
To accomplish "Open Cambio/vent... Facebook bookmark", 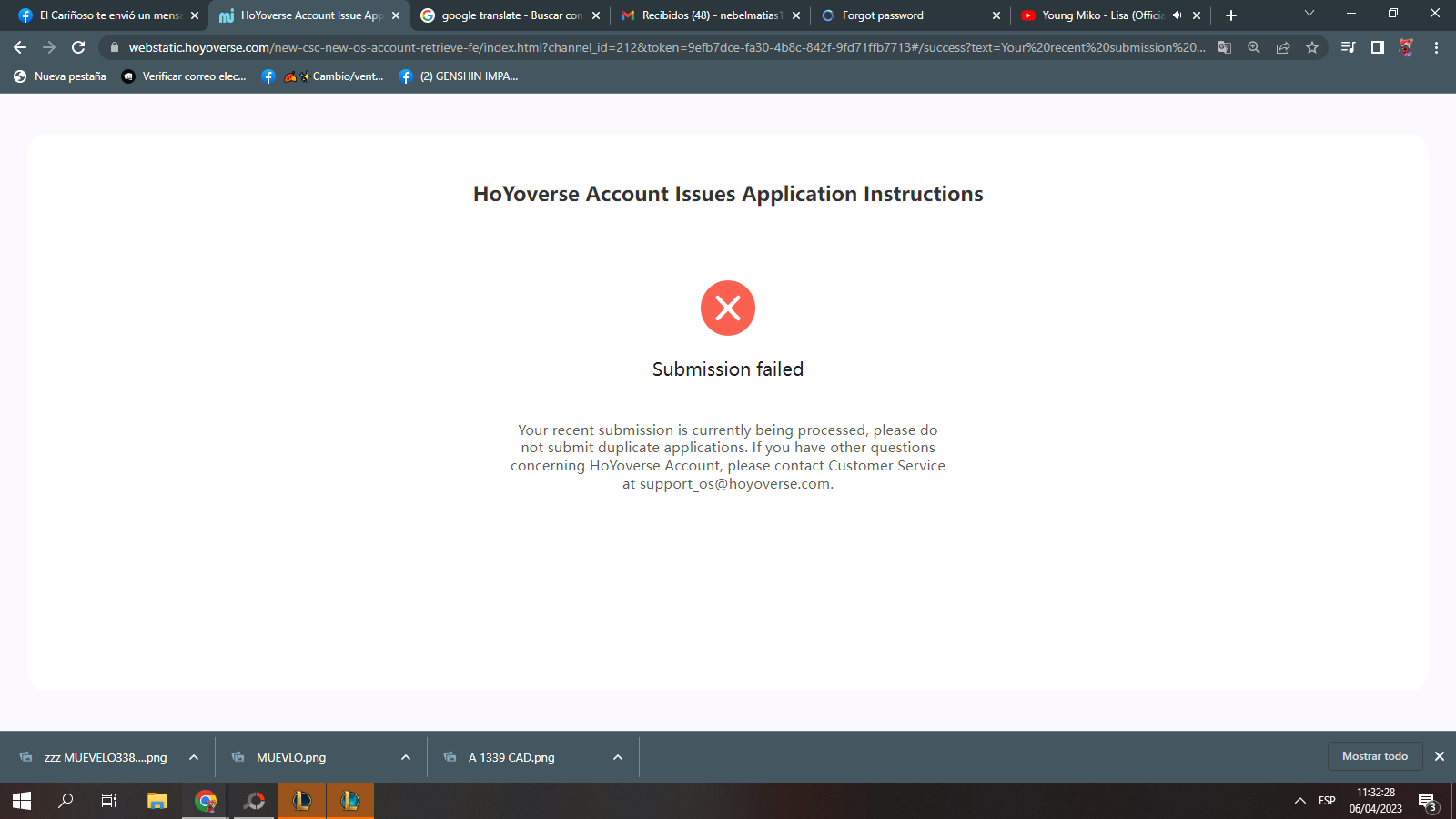I will coord(323,76).
